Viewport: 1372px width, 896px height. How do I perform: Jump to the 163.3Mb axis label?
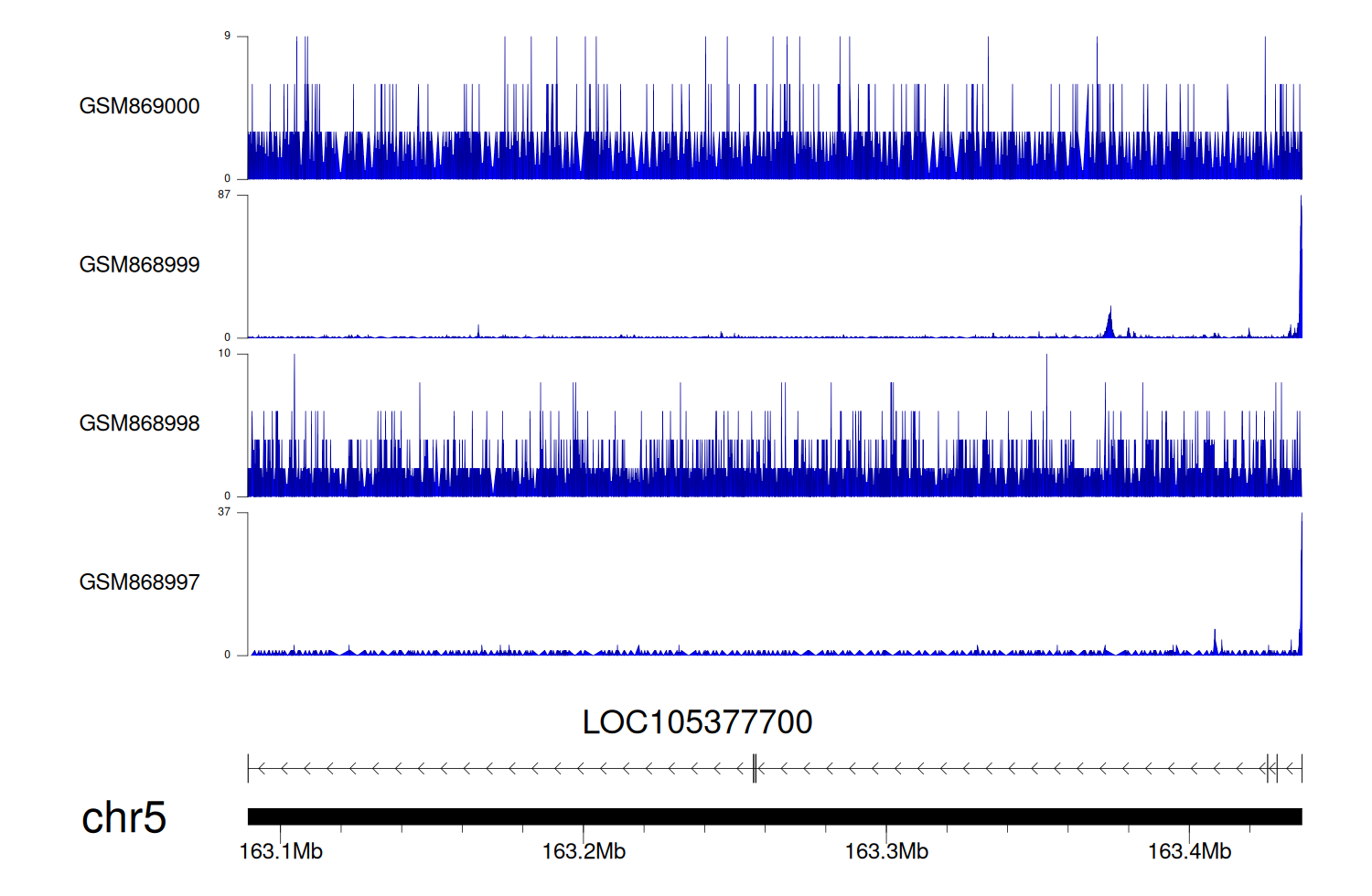(x=886, y=852)
